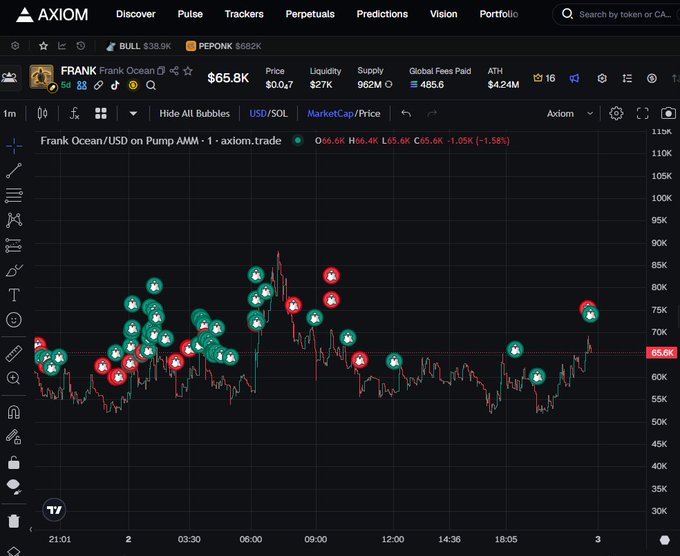Toggle magnet mode
Viewport: 680px width, 556px height.
tap(14, 412)
